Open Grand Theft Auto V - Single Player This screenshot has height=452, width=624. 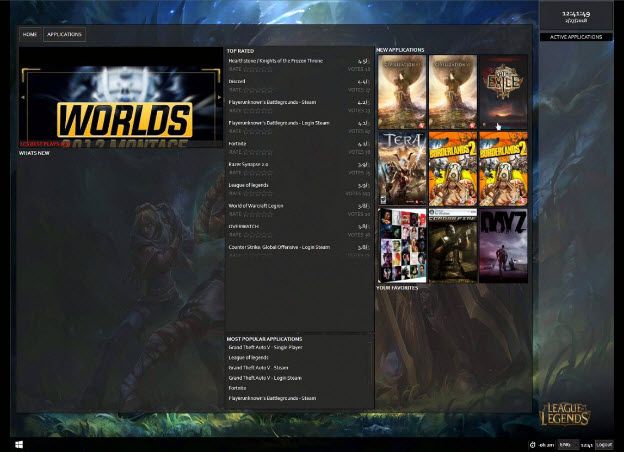[x=265, y=347]
